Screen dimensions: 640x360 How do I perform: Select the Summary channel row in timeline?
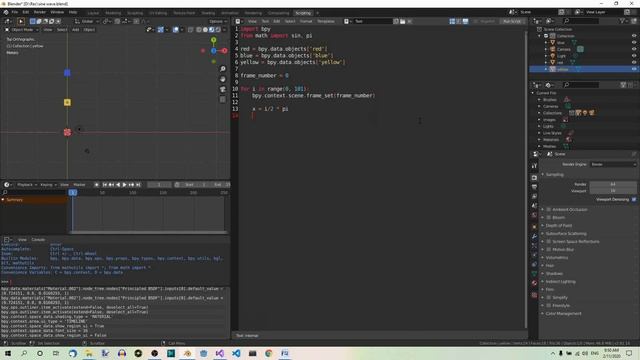tap(34, 200)
